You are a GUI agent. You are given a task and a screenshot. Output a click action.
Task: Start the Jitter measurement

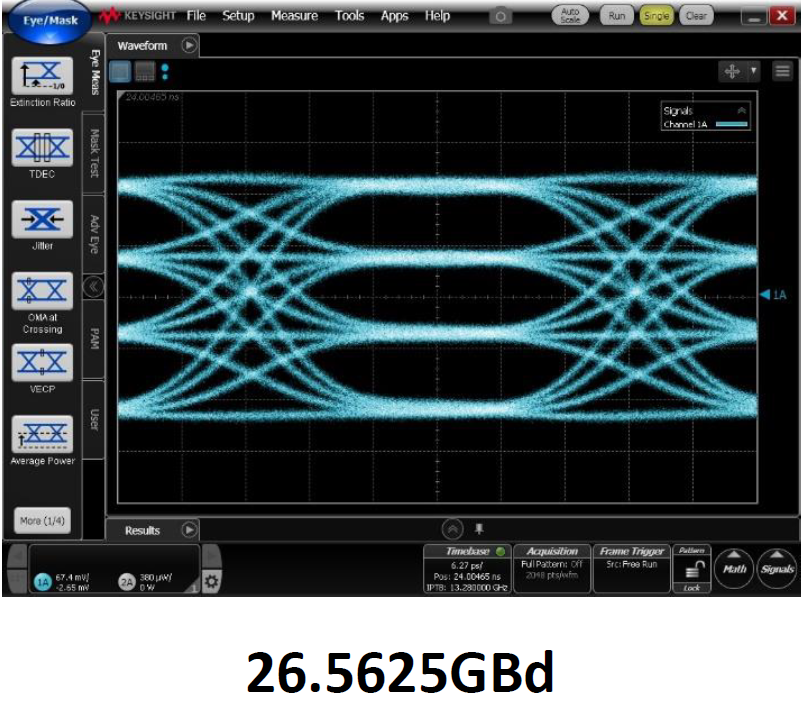[x=42, y=219]
